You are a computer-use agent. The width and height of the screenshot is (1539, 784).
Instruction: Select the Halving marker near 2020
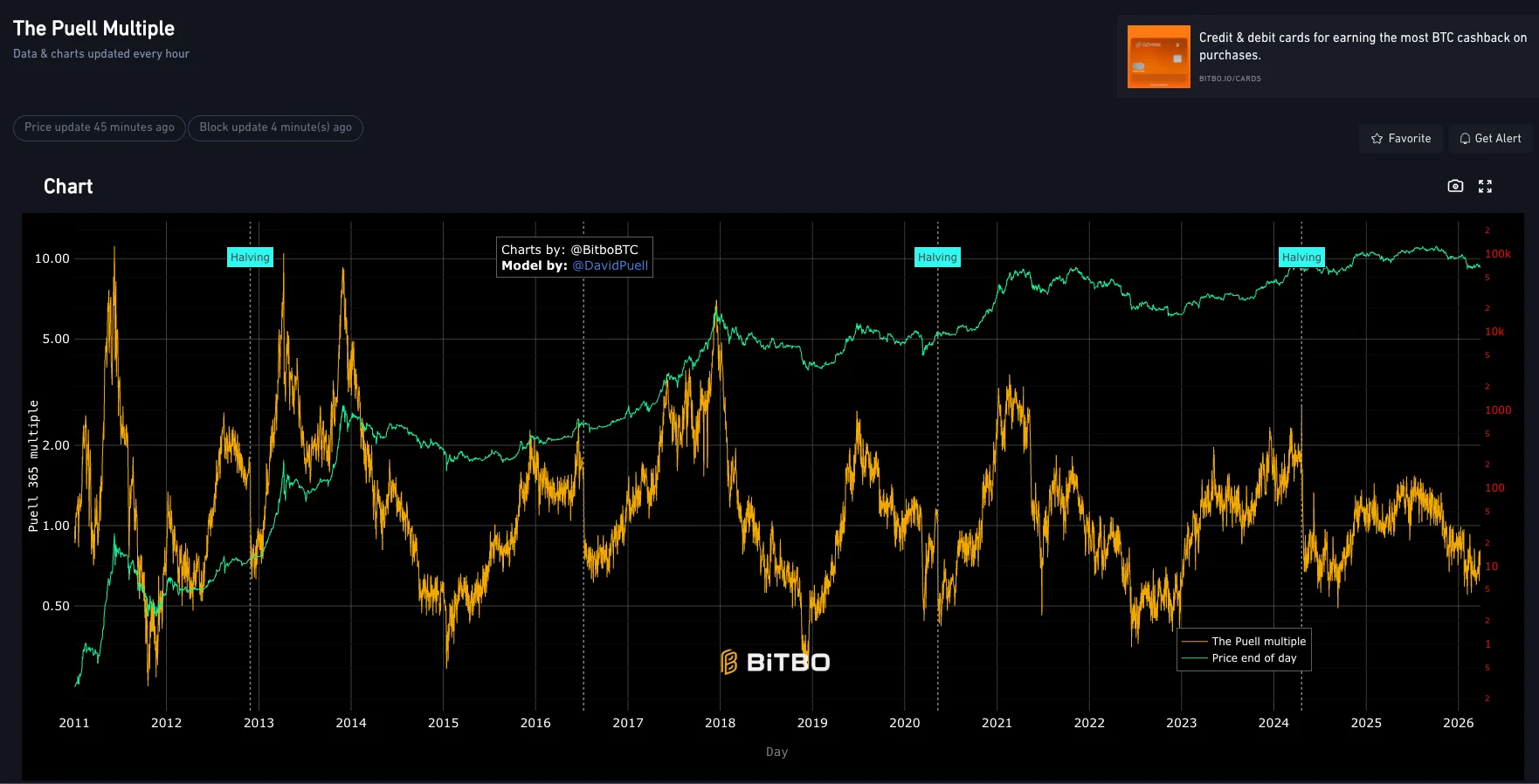[937, 258]
